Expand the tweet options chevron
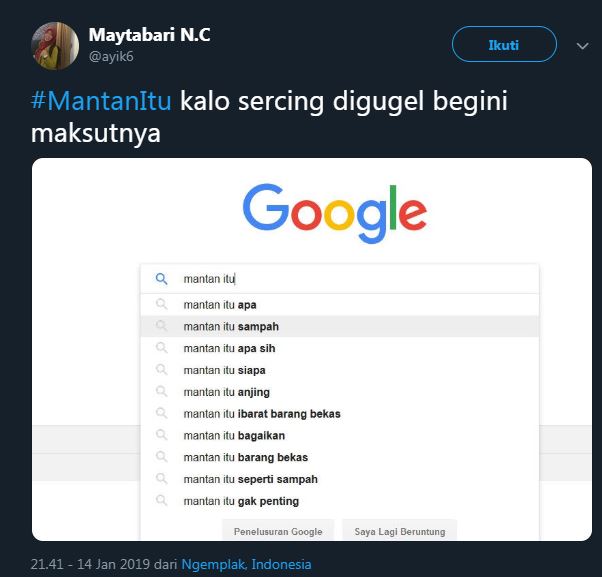The width and height of the screenshot is (602, 577). [583, 46]
